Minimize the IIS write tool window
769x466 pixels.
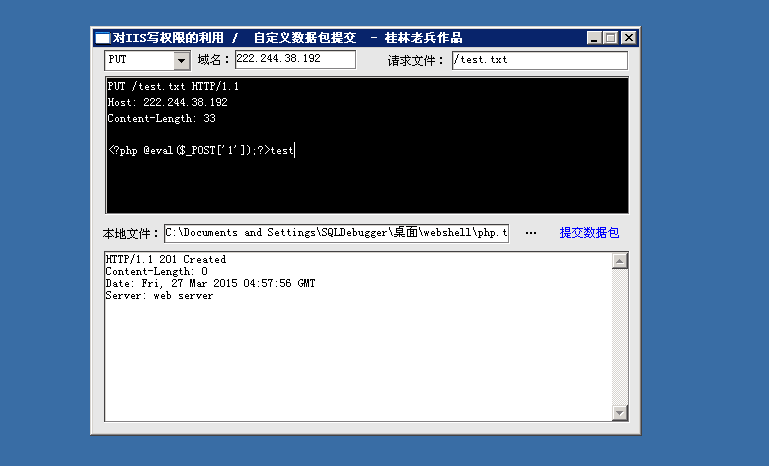(x=594, y=38)
